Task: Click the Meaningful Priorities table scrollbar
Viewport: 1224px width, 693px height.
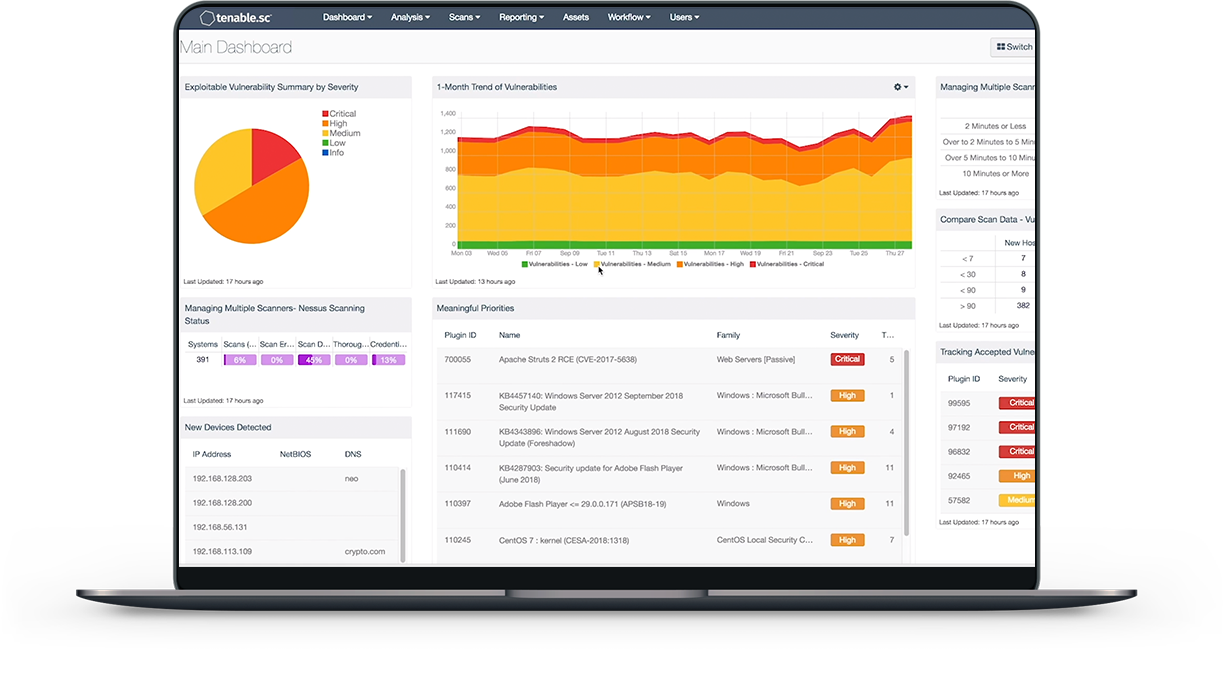Action: (x=907, y=440)
